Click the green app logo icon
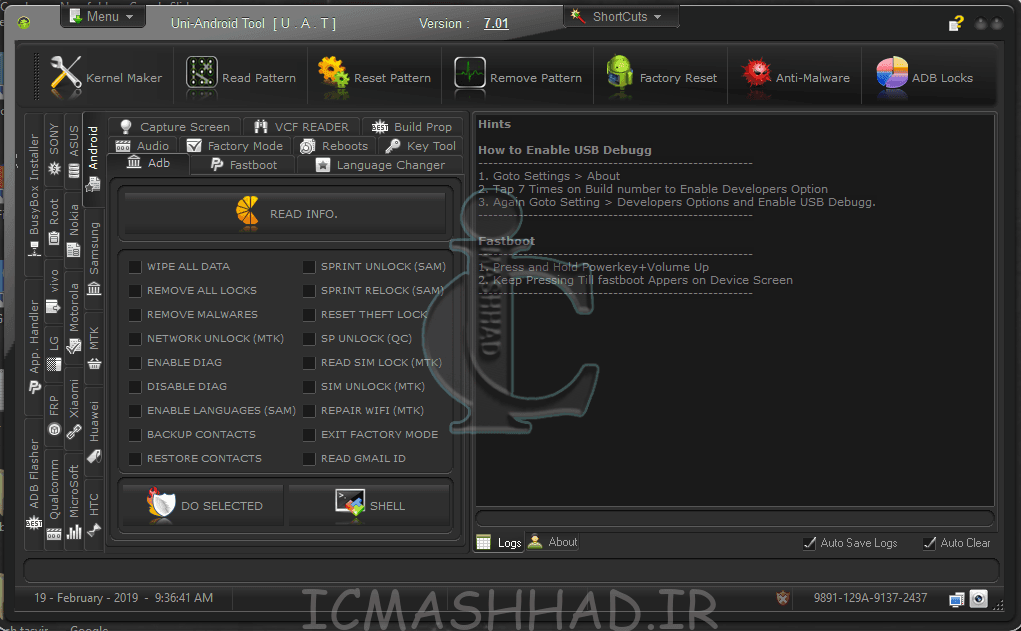Viewport: 1021px width, 631px height. pos(24,23)
